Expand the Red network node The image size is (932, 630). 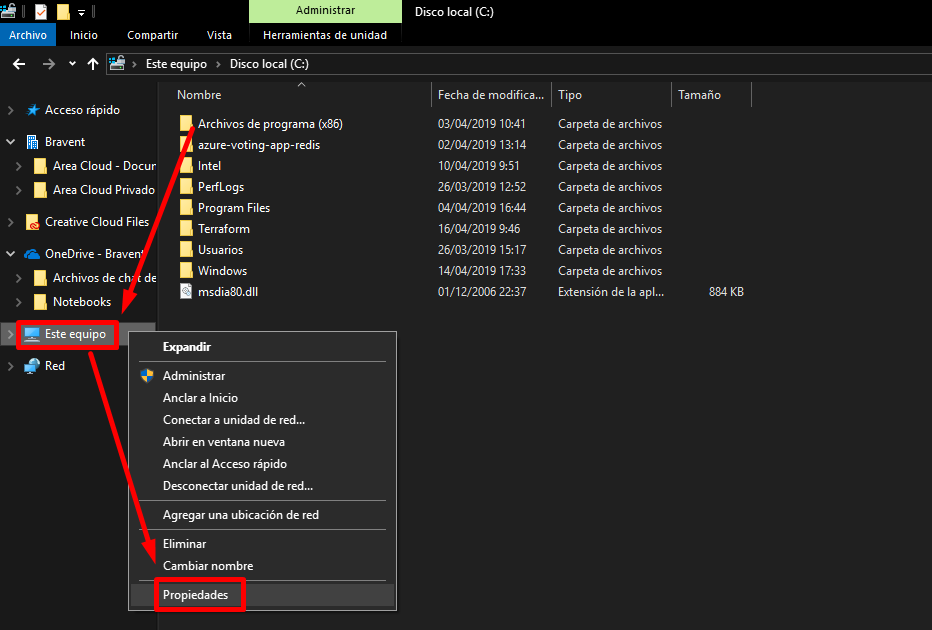click(x=10, y=366)
